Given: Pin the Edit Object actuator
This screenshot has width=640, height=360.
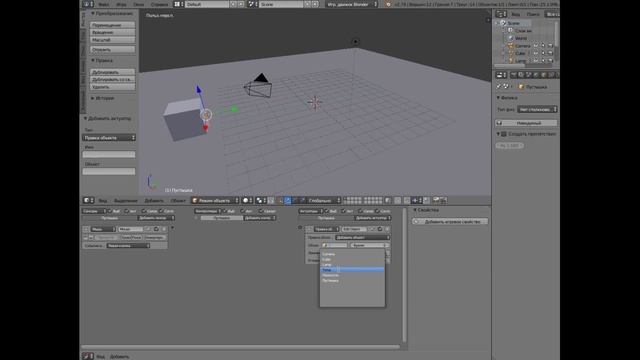Looking at the screenshot, I should [372, 229].
